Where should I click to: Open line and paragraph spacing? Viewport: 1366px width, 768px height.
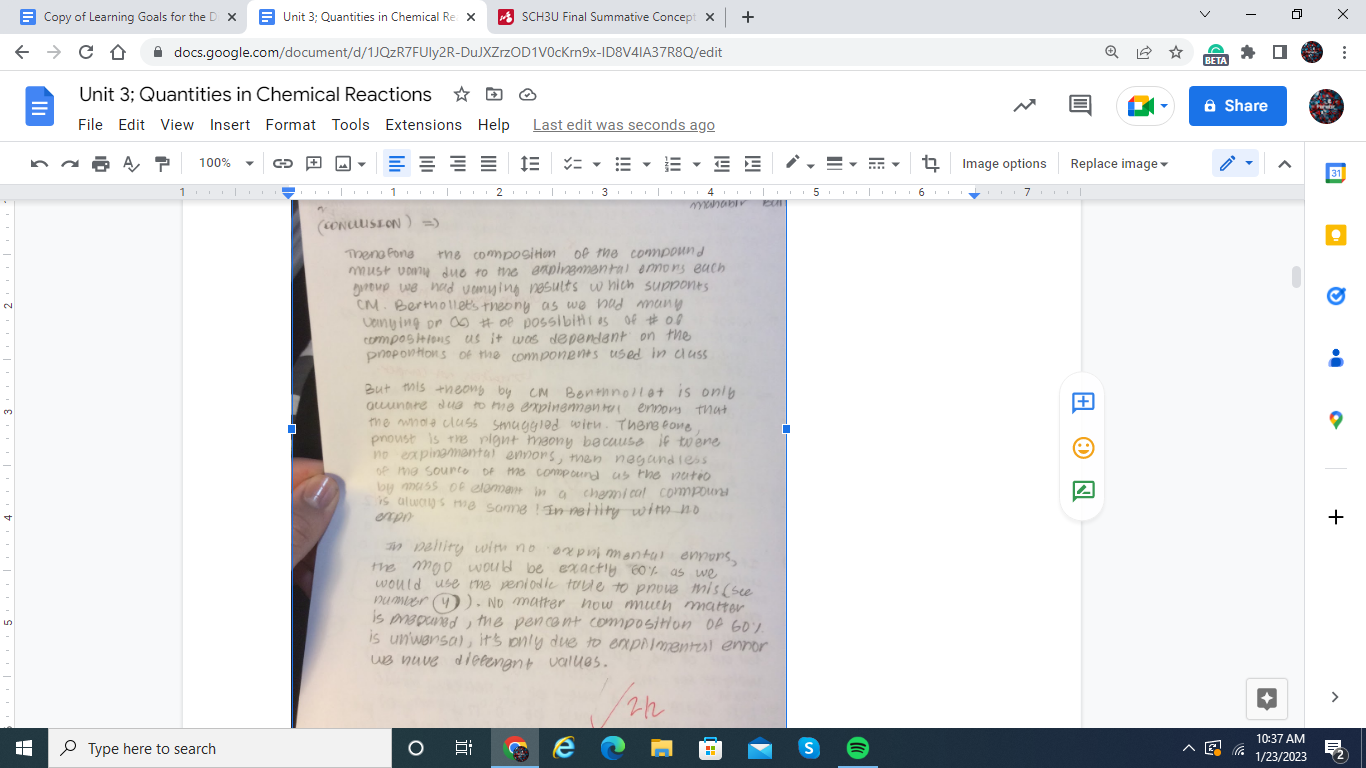pyautogui.click(x=530, y=164)
